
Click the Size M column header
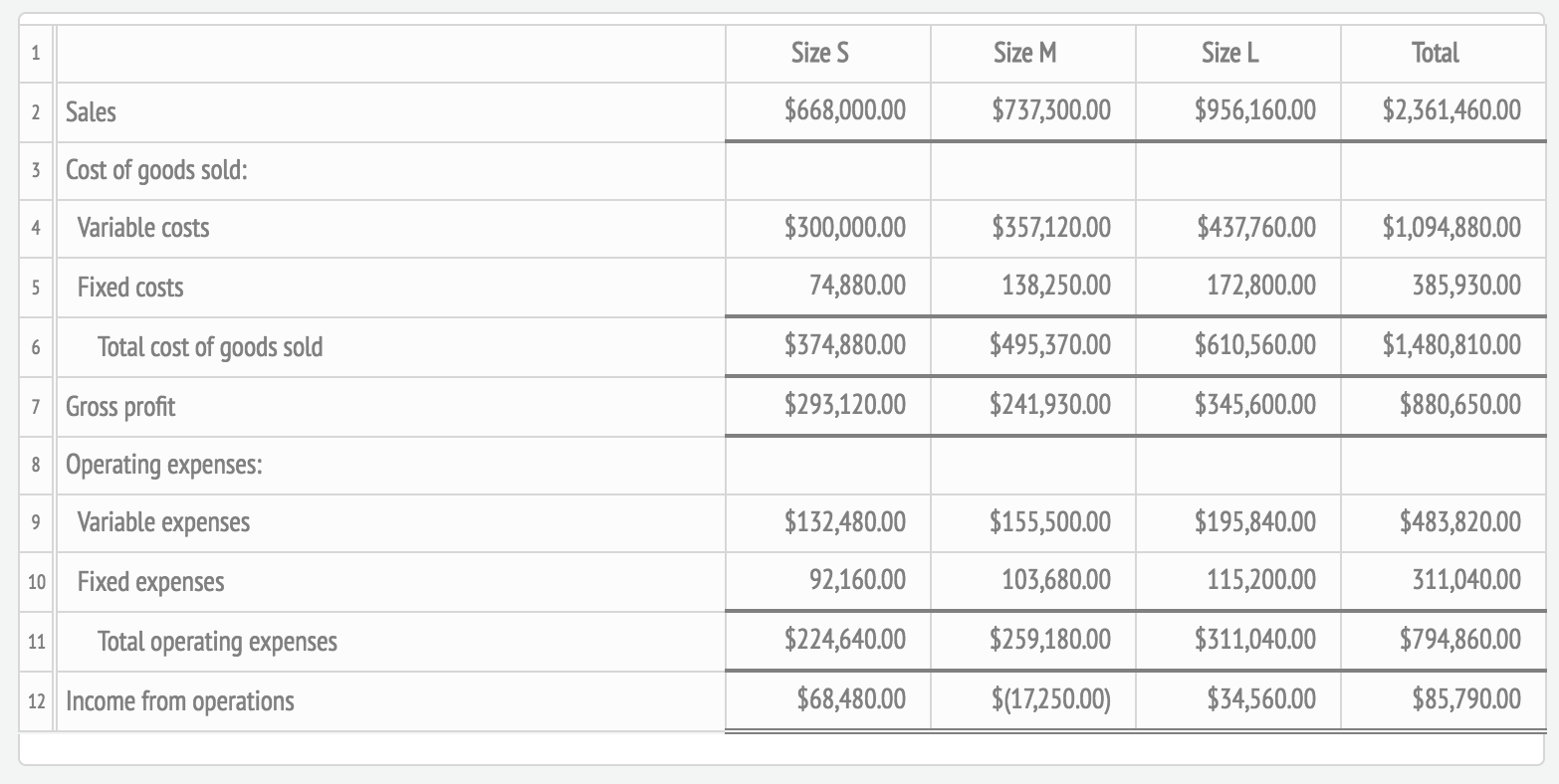pos(1024,53)
